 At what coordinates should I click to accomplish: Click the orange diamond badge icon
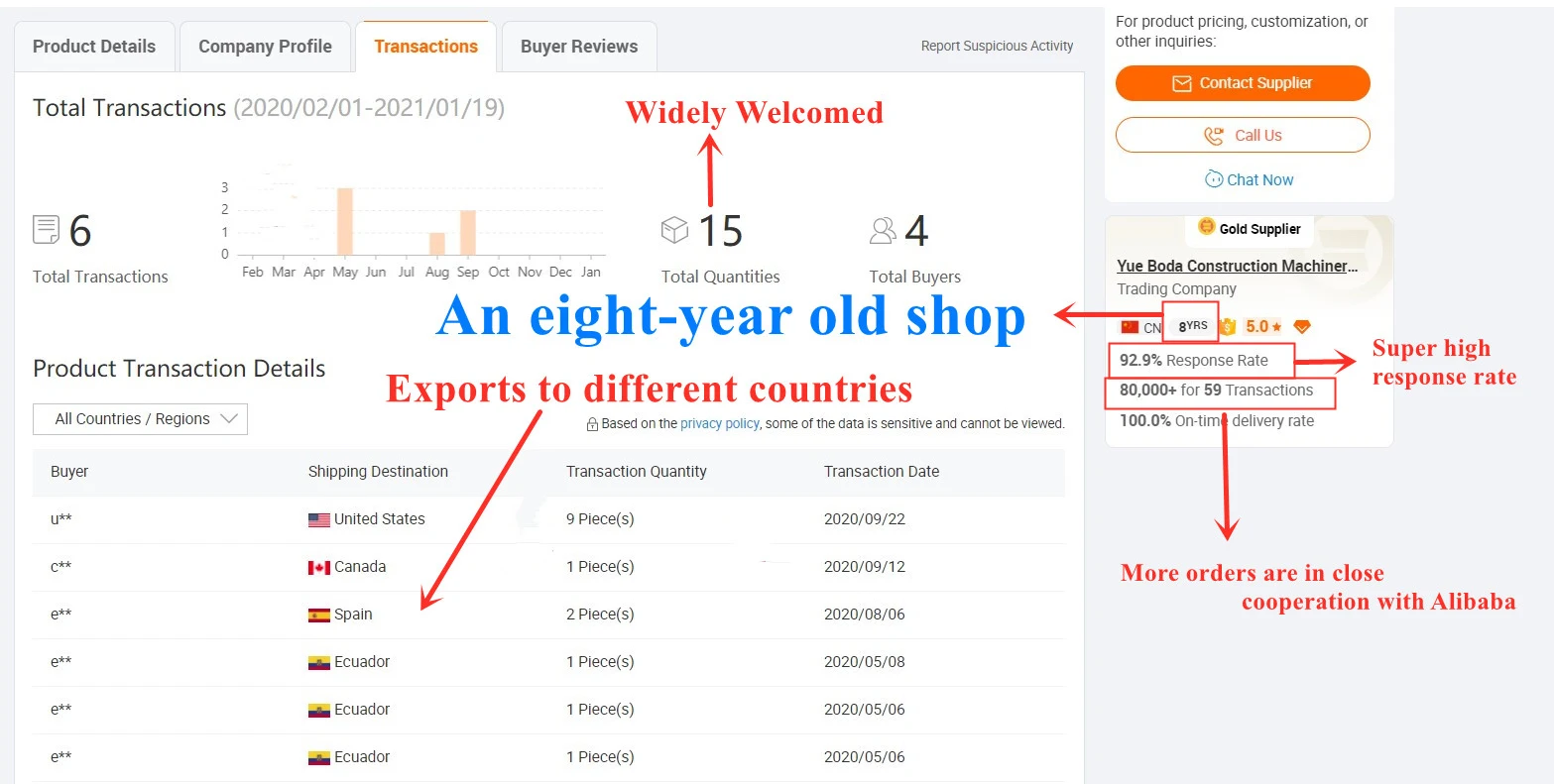pyautogui.click(x=1302, y=326)
